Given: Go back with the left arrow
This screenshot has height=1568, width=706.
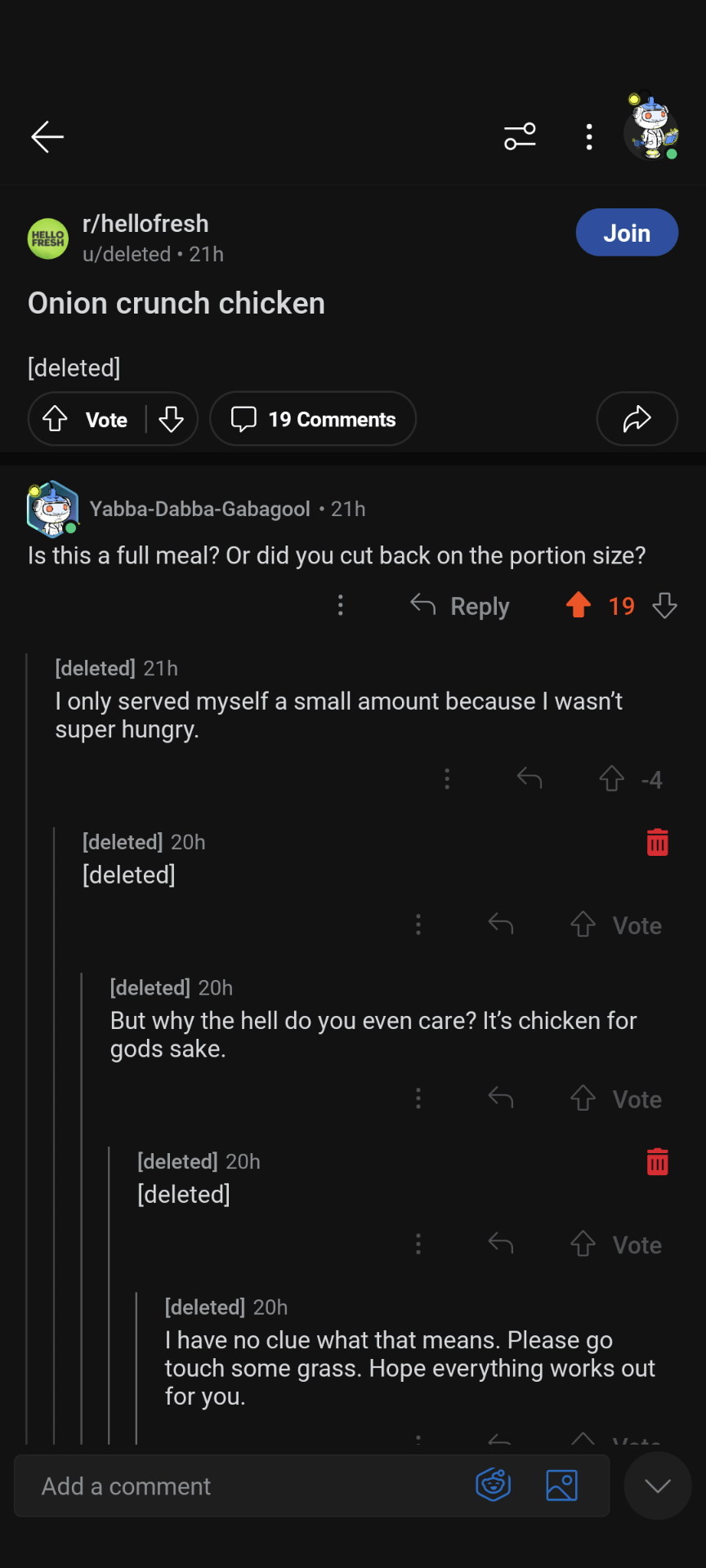Looking at the screenshot, I should click(x=47, y=136).
